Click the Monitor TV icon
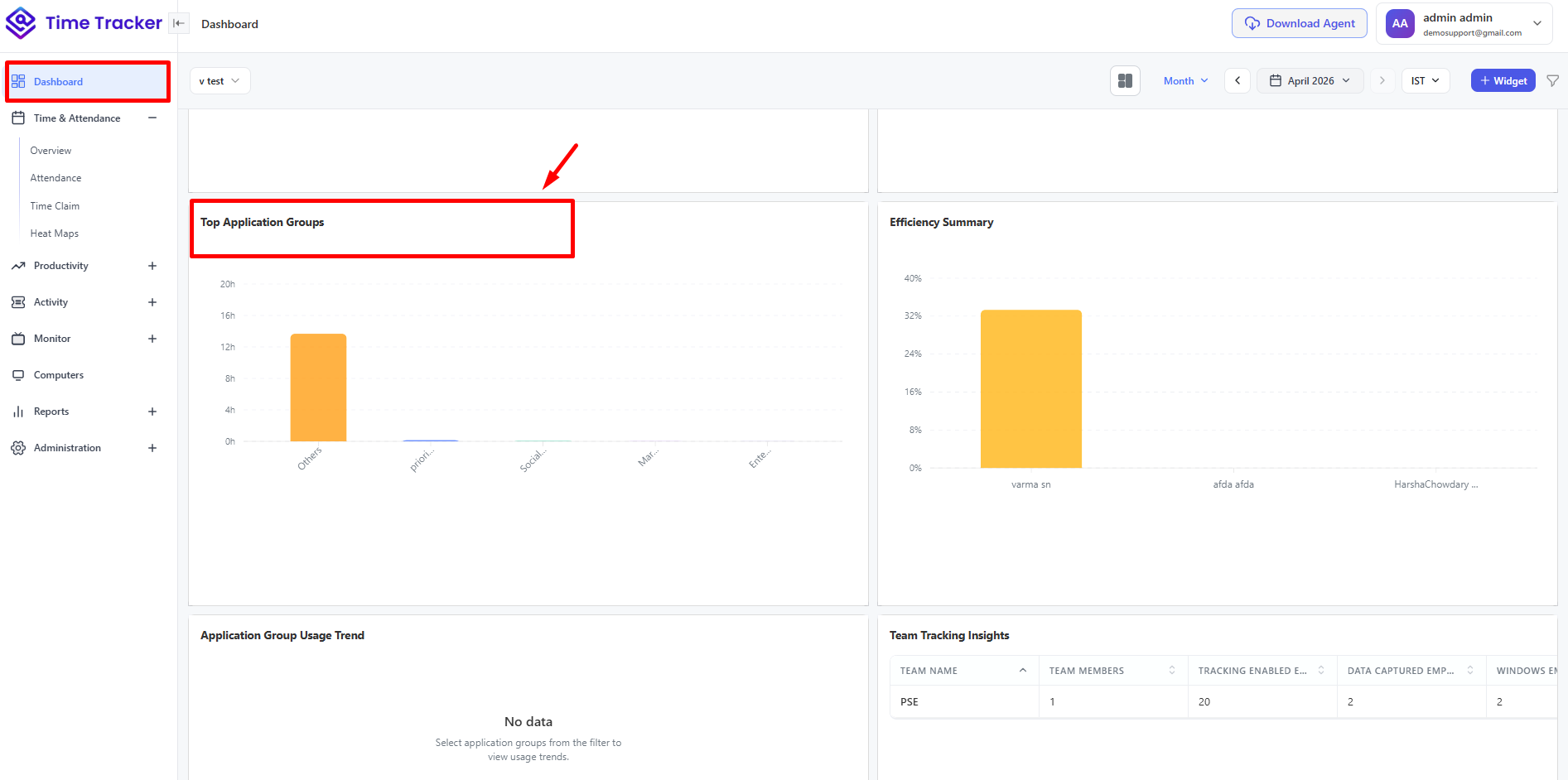1568x780 pixels. (18, 339)
